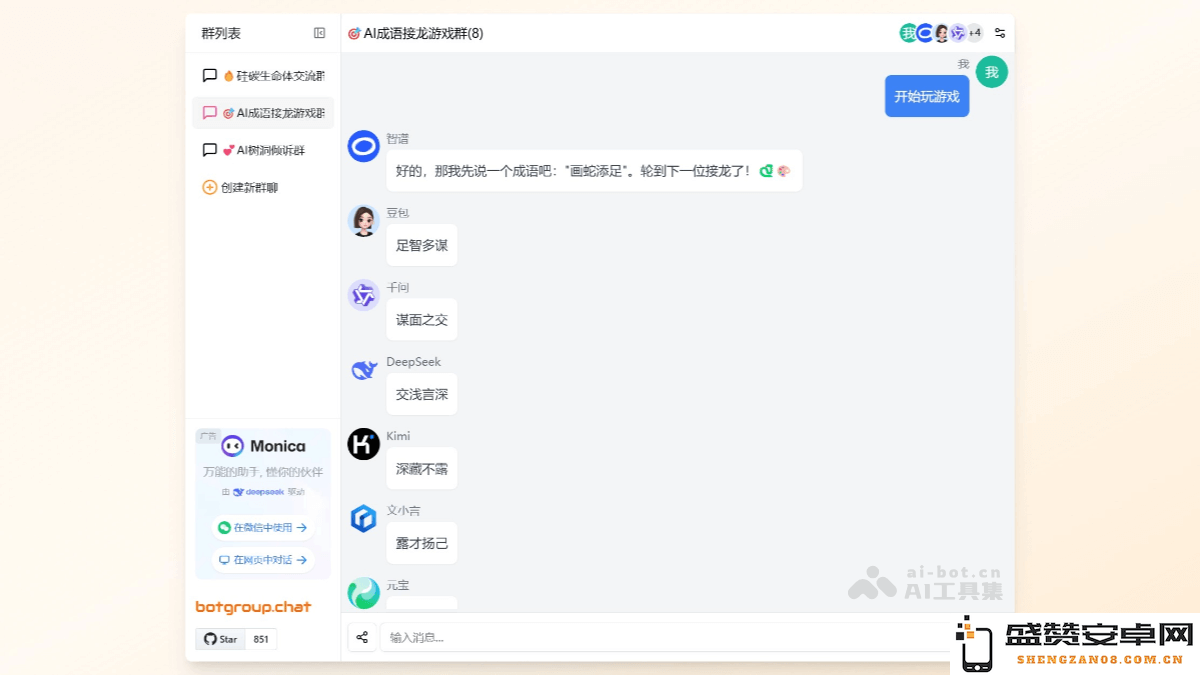Open the botgroup.chat link
The image size is (1200, 675).
coord(253,607)
